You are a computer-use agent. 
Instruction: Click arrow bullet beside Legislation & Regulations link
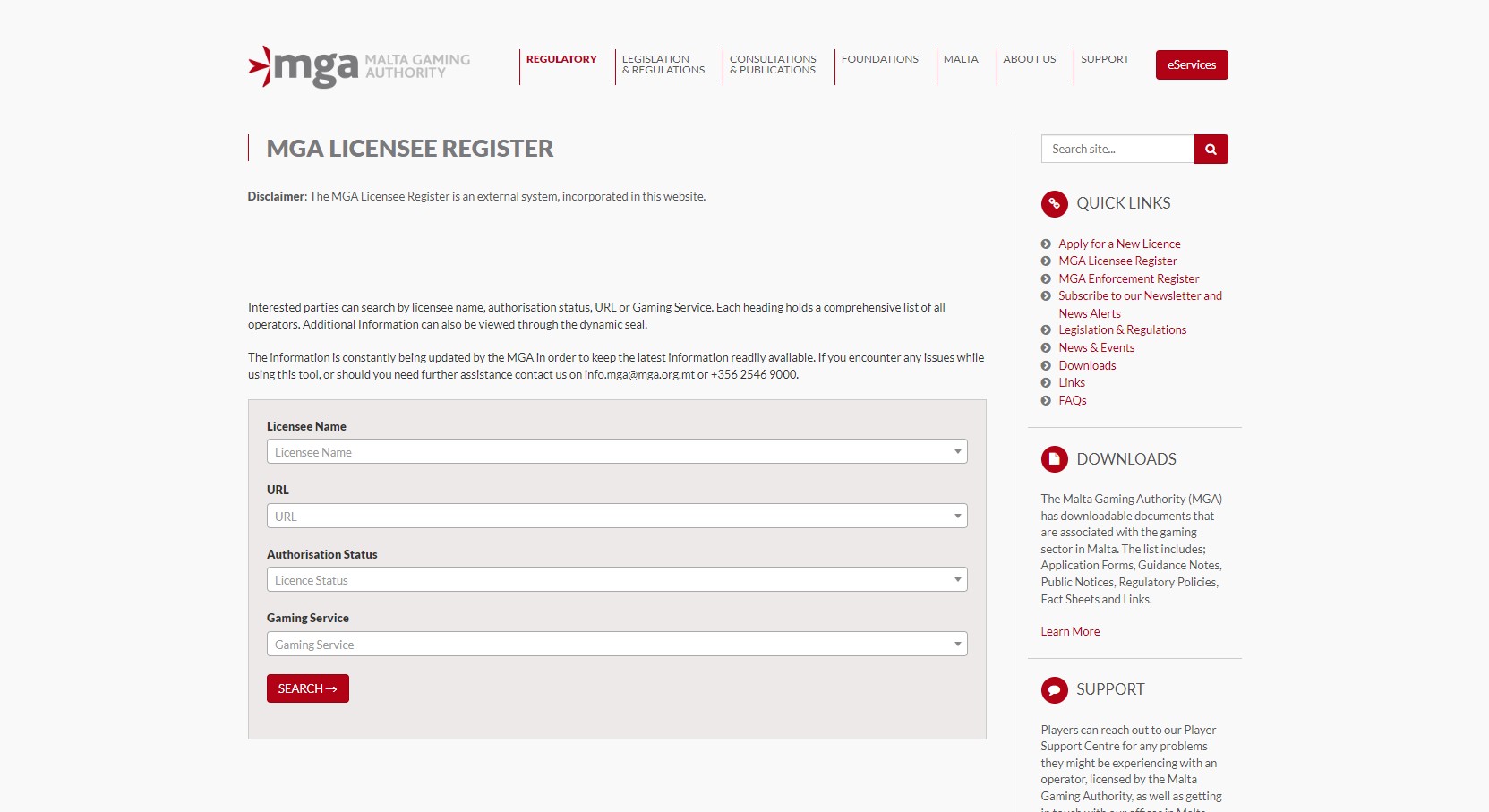(1046, 330)
